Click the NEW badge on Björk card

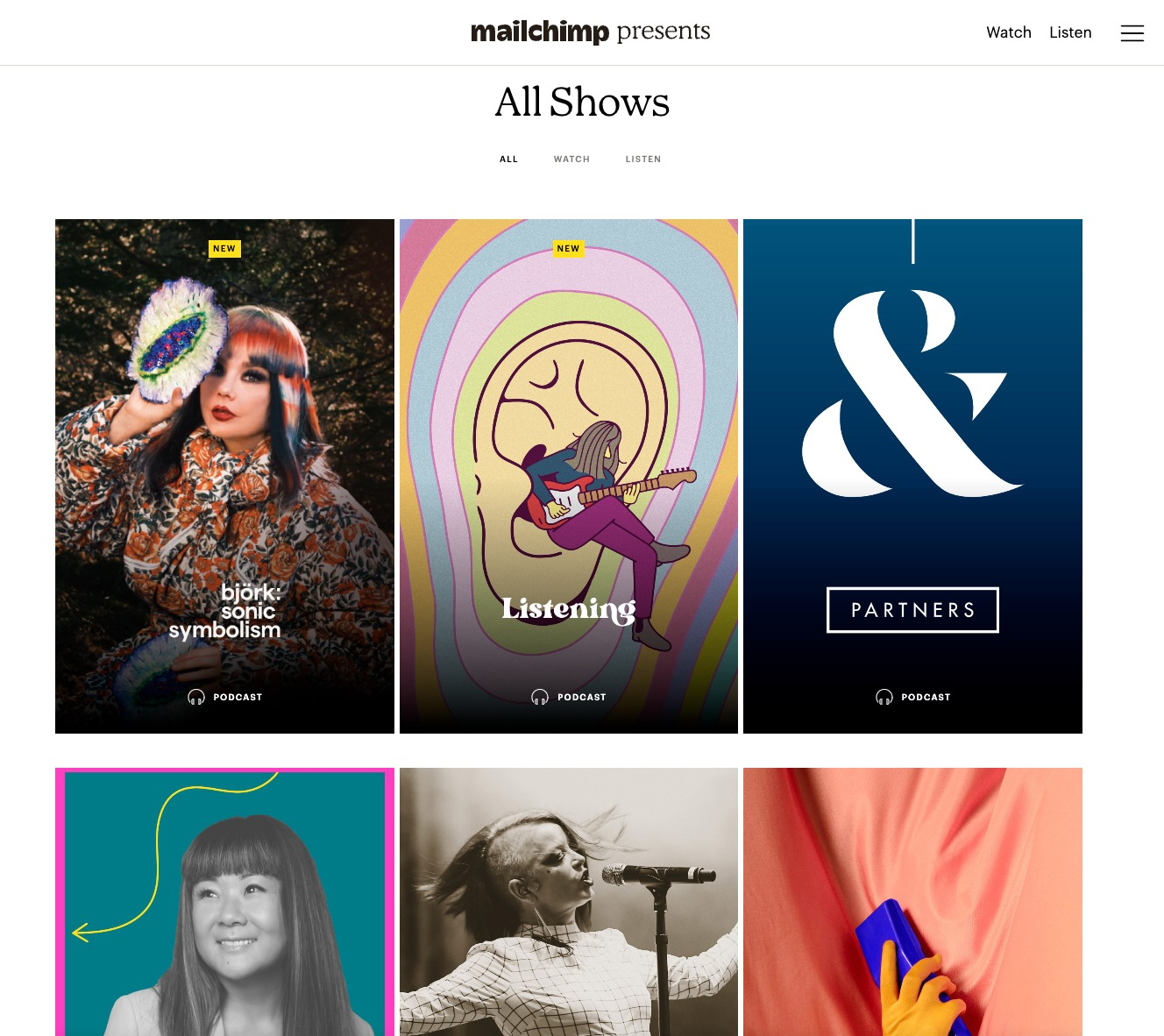tap(224, 249)
